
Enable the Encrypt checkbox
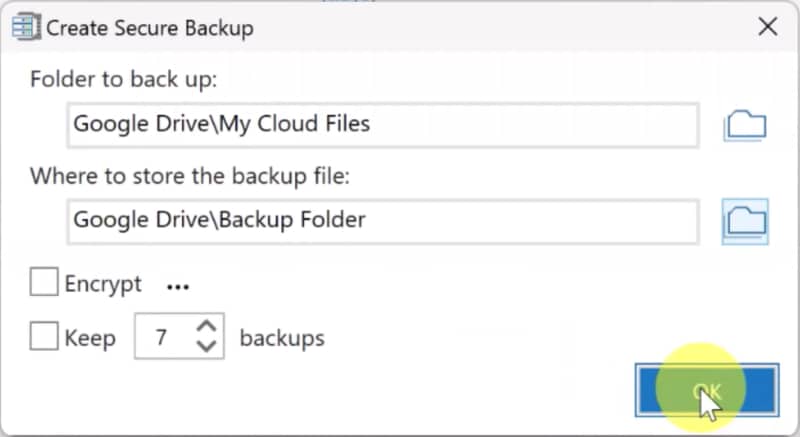(x=44, y=284)
